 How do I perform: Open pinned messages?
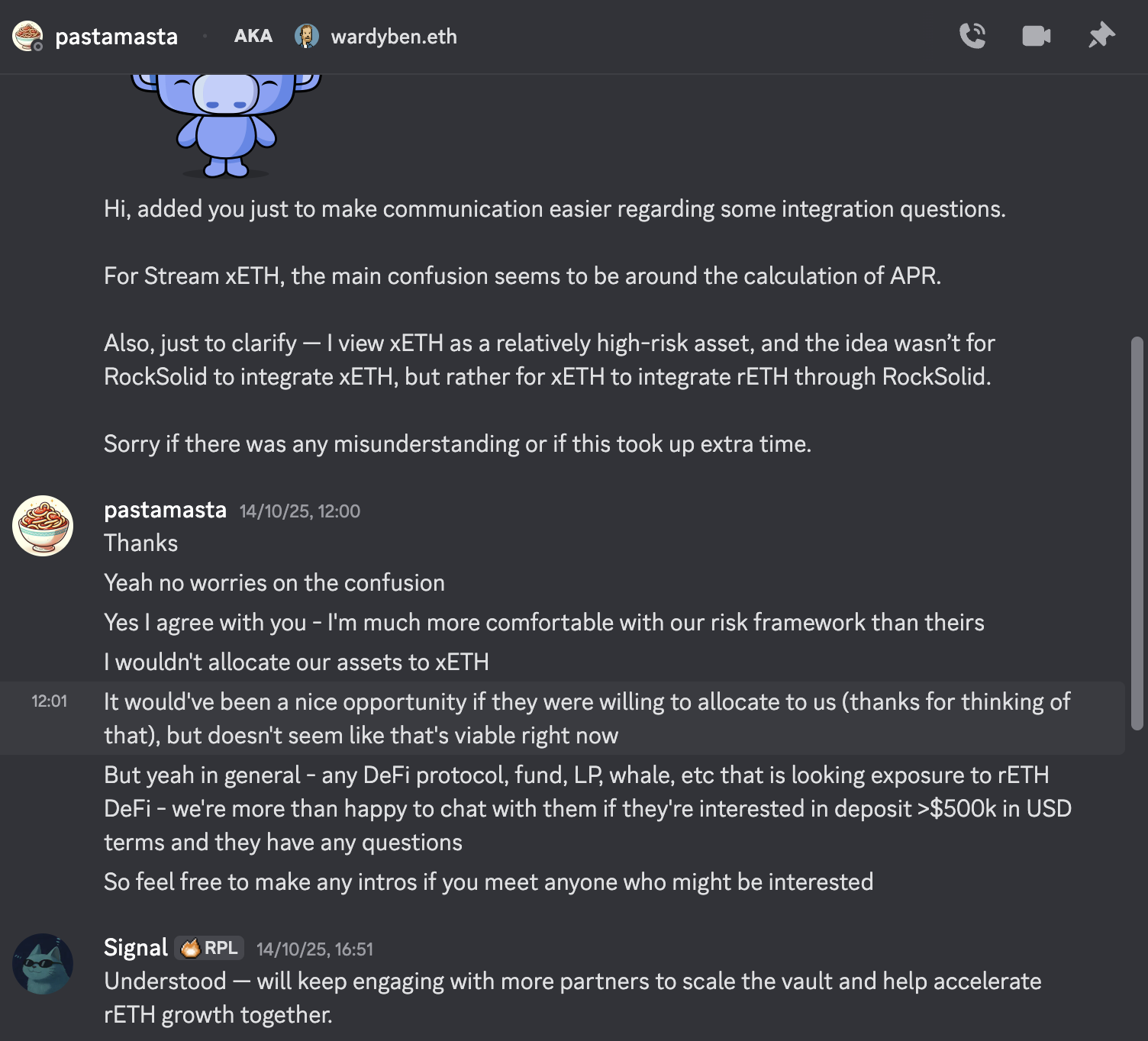(1101, 36)
